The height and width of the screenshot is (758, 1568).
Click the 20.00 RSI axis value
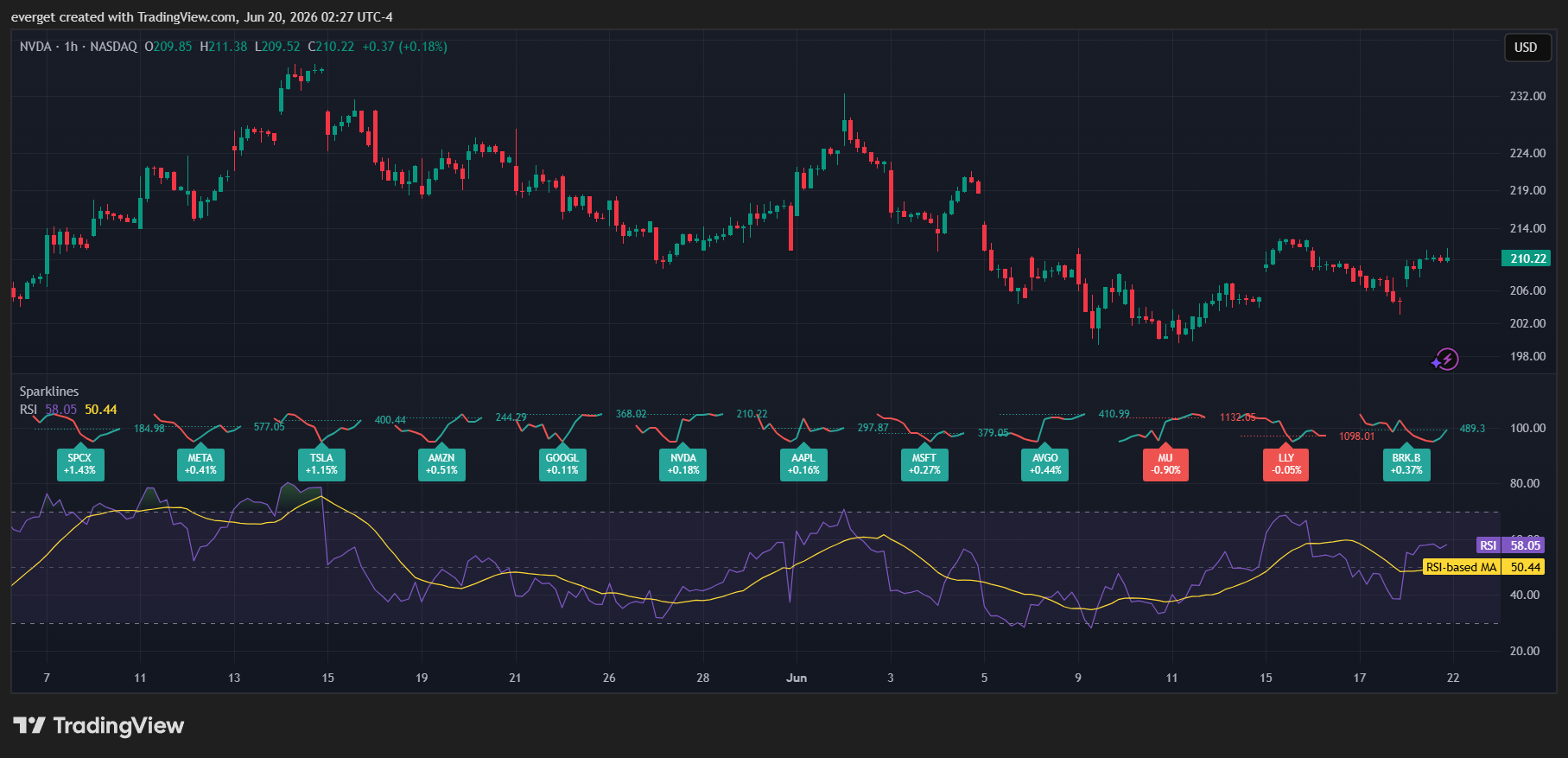1525,651
